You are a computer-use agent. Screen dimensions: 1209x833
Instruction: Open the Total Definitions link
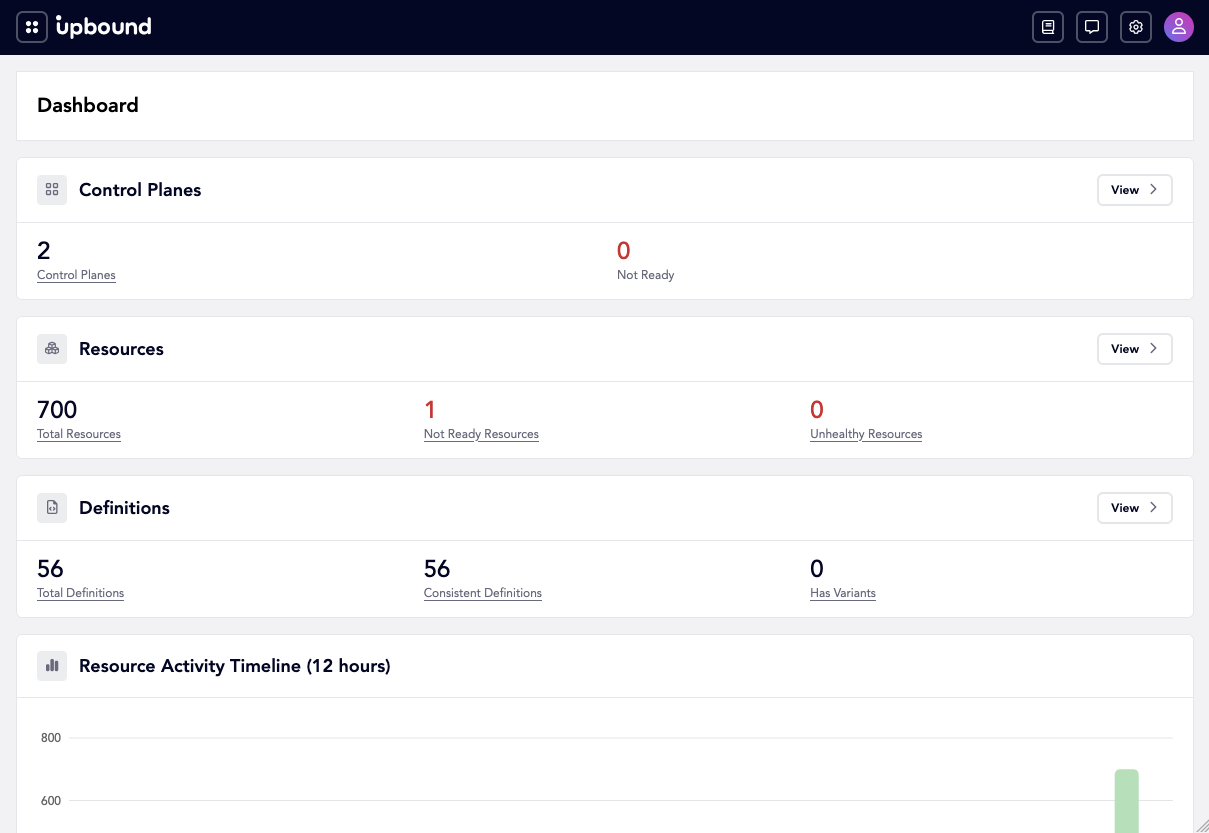point(80,593)
